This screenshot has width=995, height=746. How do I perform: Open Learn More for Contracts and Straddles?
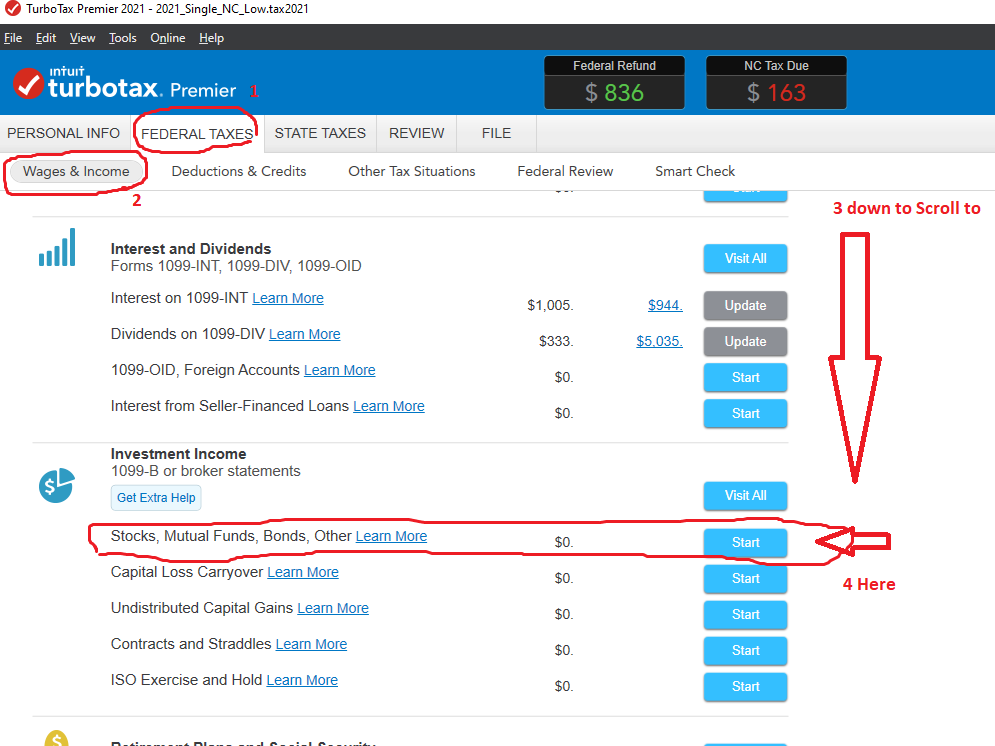coord(312,644)
